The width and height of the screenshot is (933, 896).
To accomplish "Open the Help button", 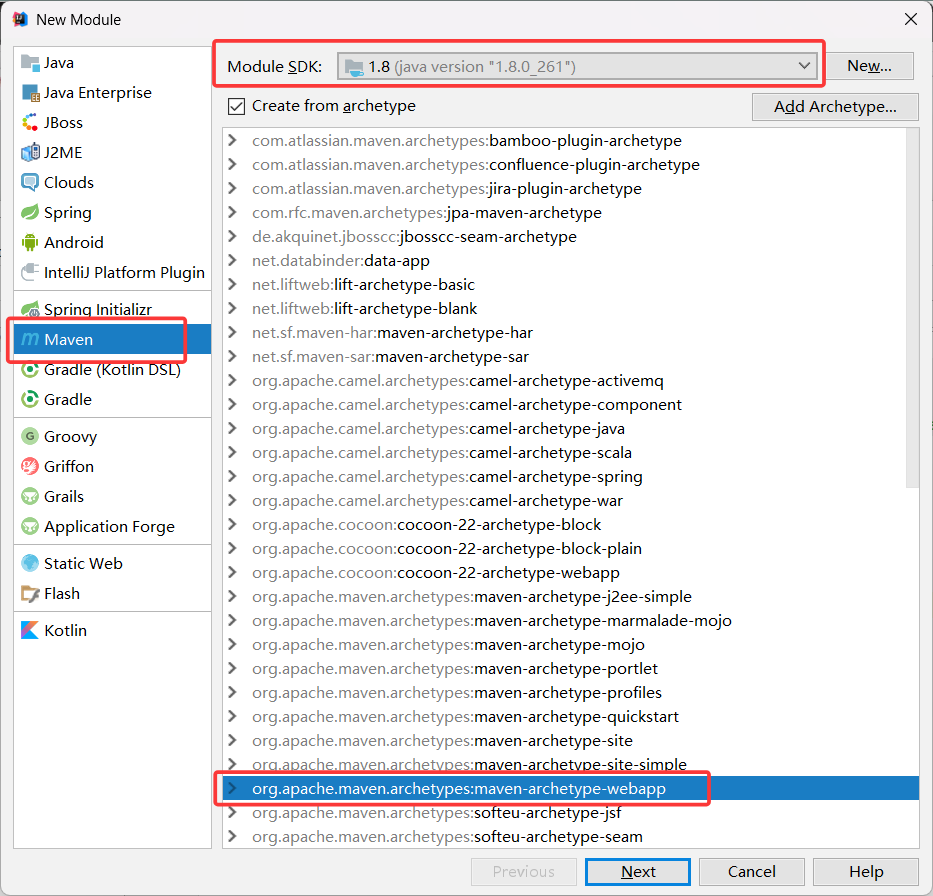I will (x=866, y=872).
